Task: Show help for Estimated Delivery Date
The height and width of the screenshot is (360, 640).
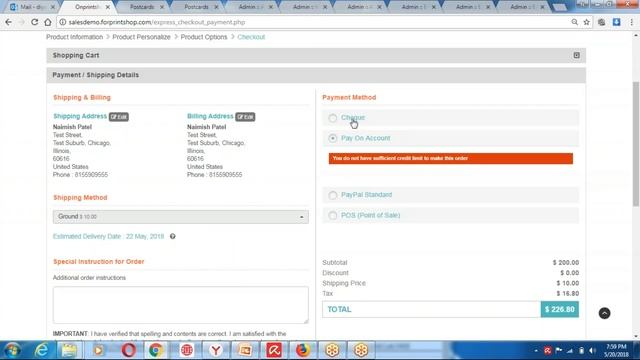Action: click(173, 236)
